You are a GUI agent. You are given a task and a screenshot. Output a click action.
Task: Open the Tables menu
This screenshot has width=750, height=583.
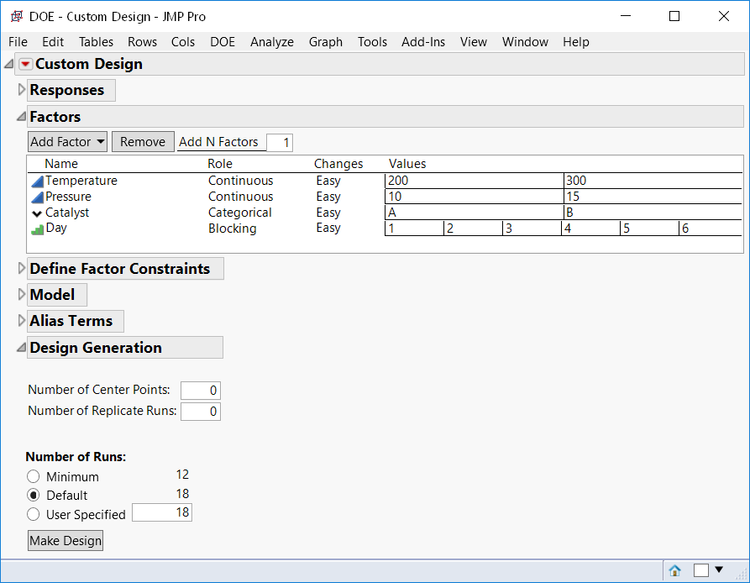(96, 42)
